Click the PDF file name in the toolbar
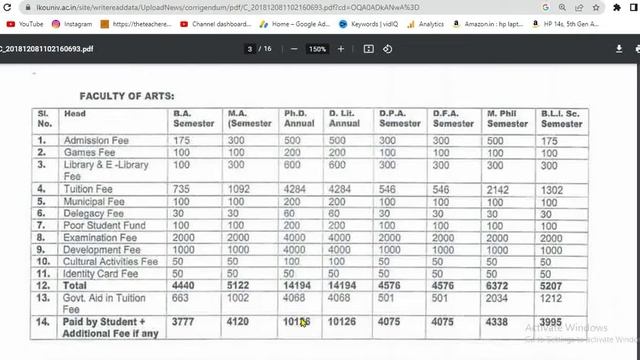Screen dimensions: 640x360 (x=47, y=49)
